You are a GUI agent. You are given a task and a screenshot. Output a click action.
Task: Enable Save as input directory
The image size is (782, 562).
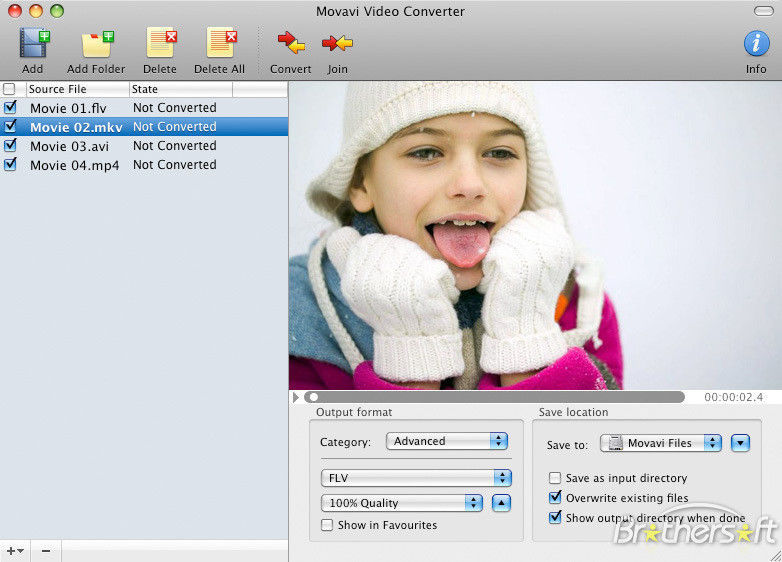(x=555, y=479)
